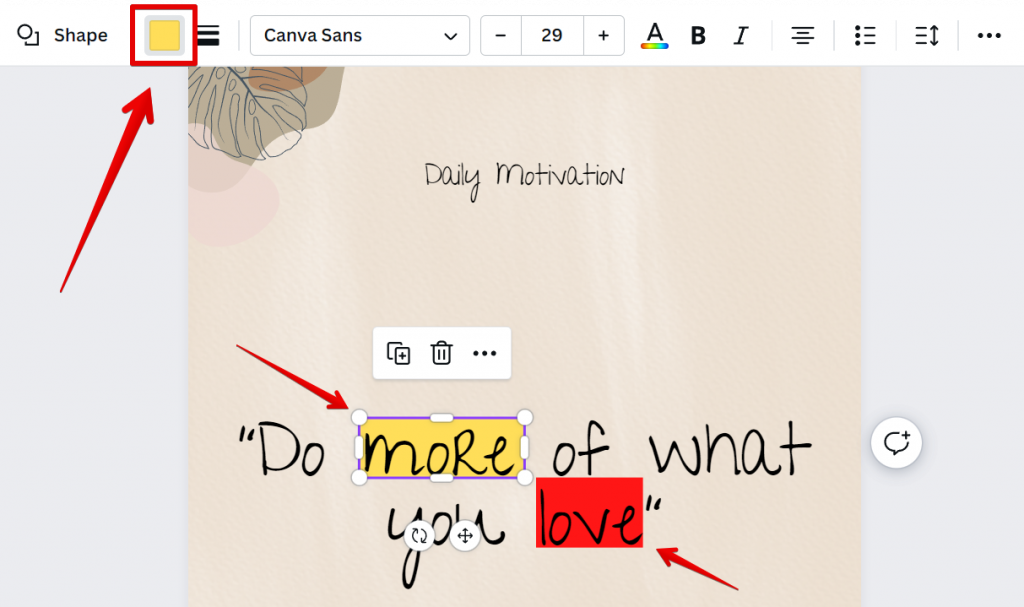Click the move handle below the selection
Image resolution: width=1024 pixels, height=607 pixels.
coord(464,535)
